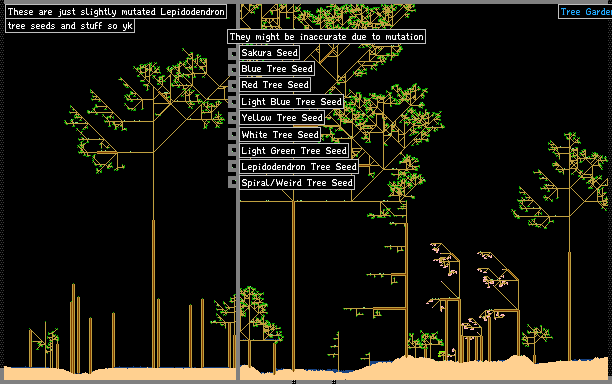
Task: Pick the seed box beside Red Tree Seed
Action: point(233,85)
